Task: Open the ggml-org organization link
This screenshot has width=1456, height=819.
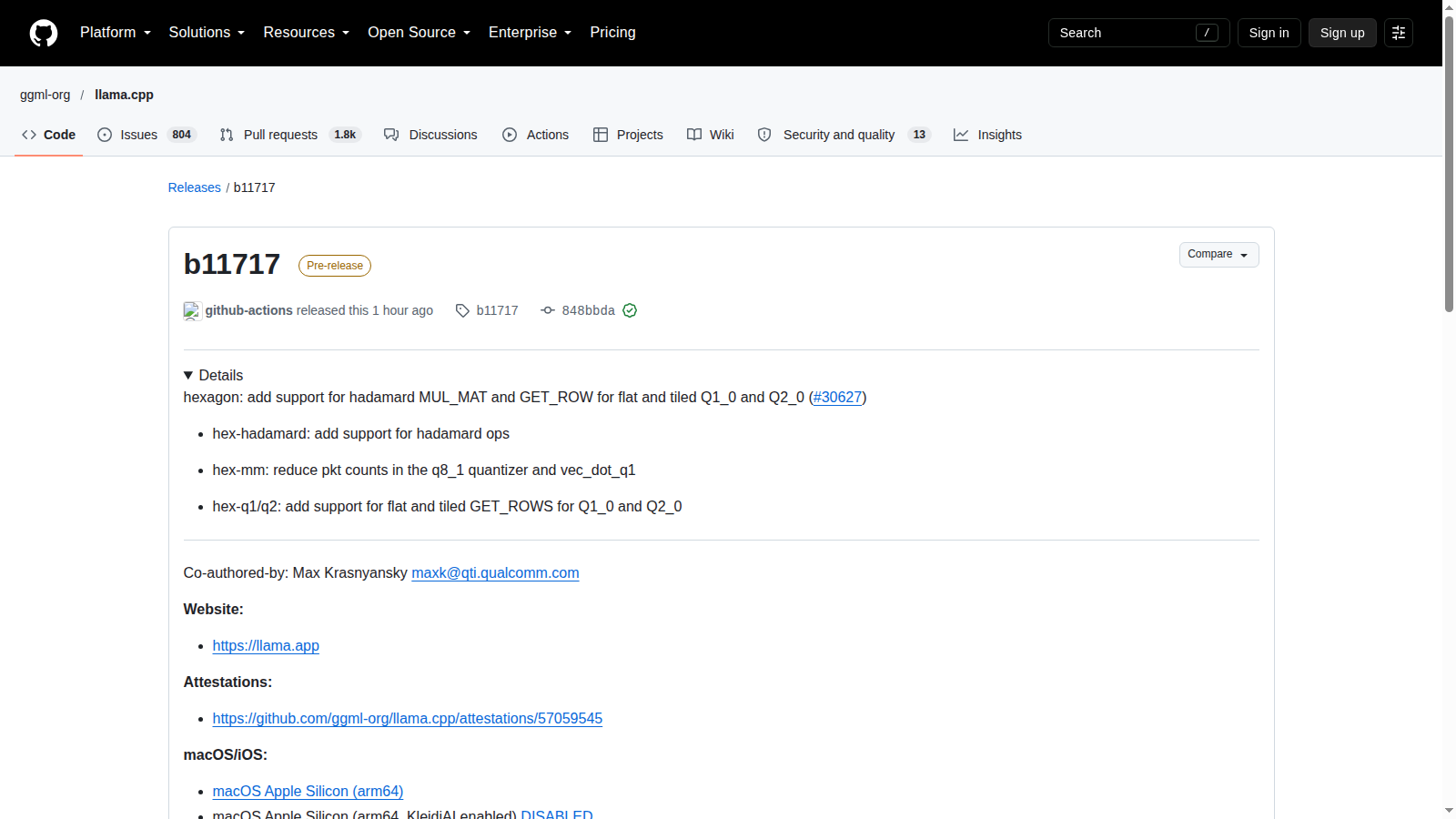Action: point(45,95)
